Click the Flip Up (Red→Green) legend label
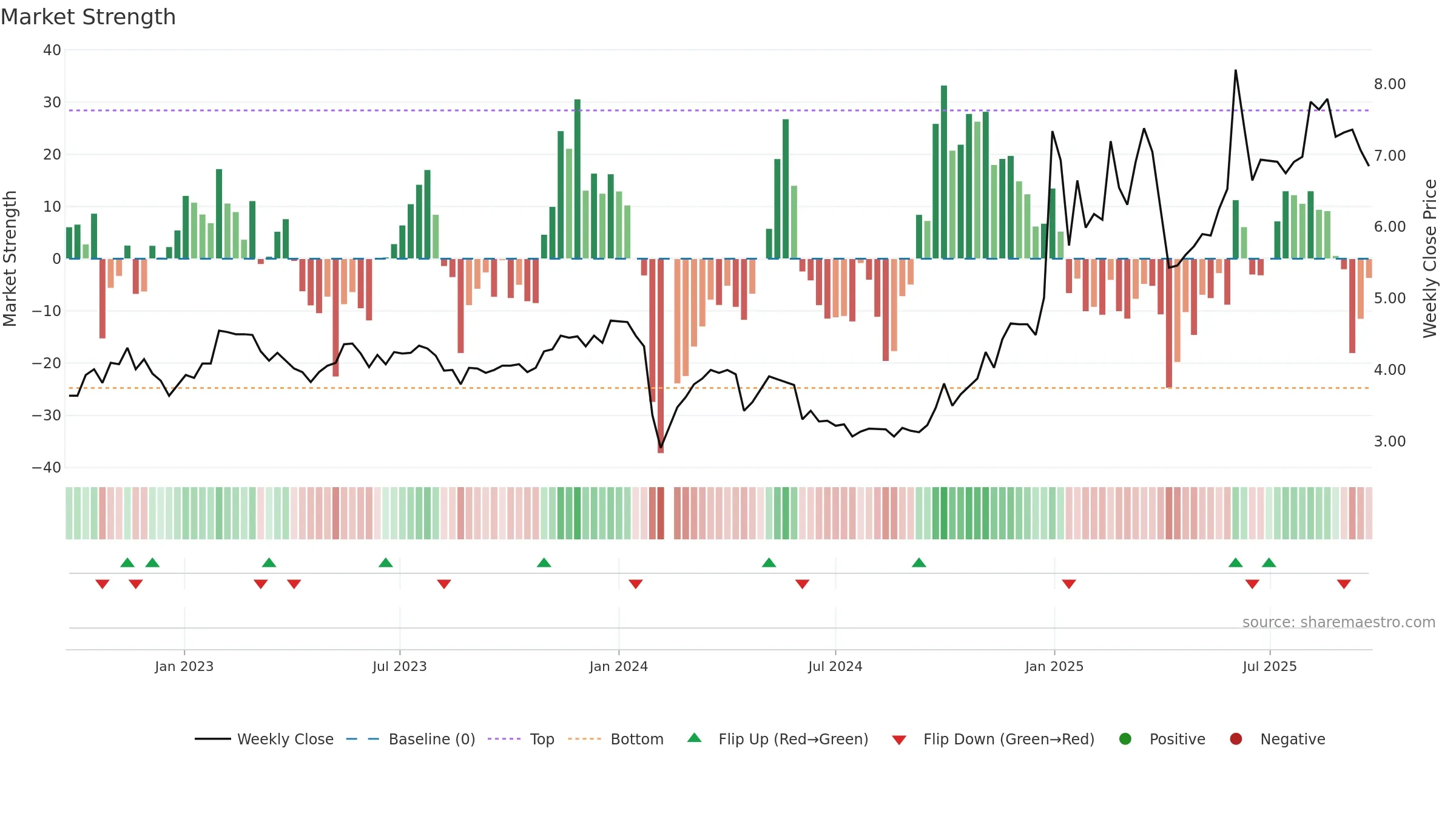This screenshot has width=1456, height=819. pyautogui.click(x=794, y=739)
